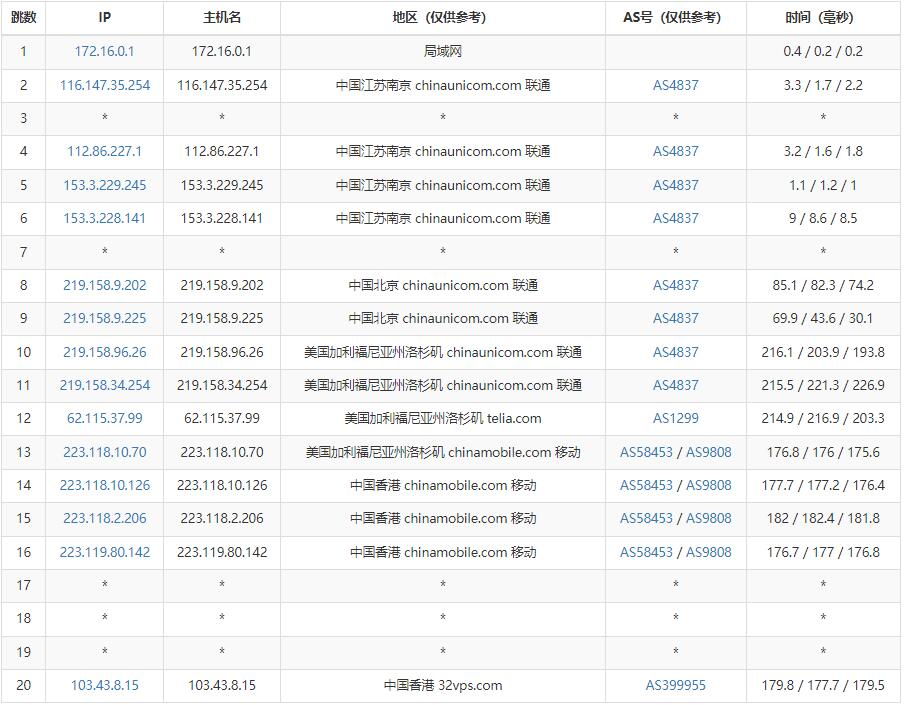Open AS4837 link in hop 2 row
906x705 pixels.
pos(675,85)
